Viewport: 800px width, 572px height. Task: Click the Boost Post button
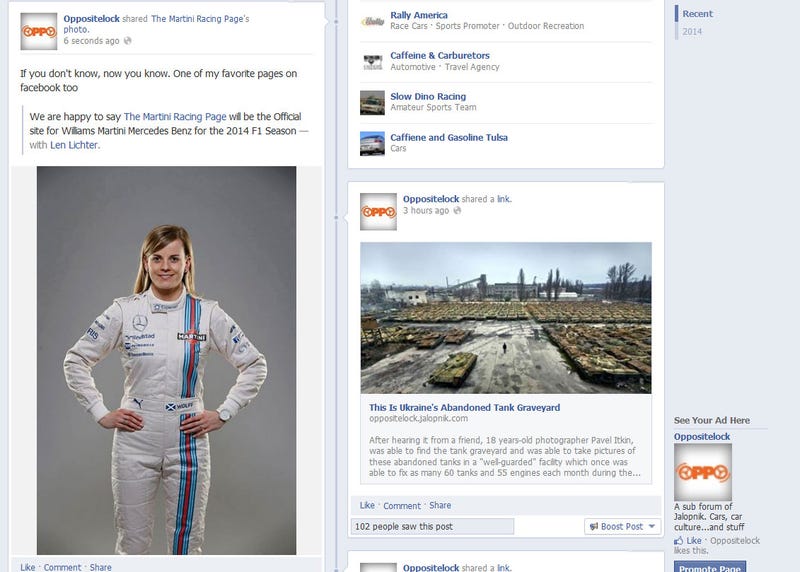pyautogui.click(x=622, y=526)
